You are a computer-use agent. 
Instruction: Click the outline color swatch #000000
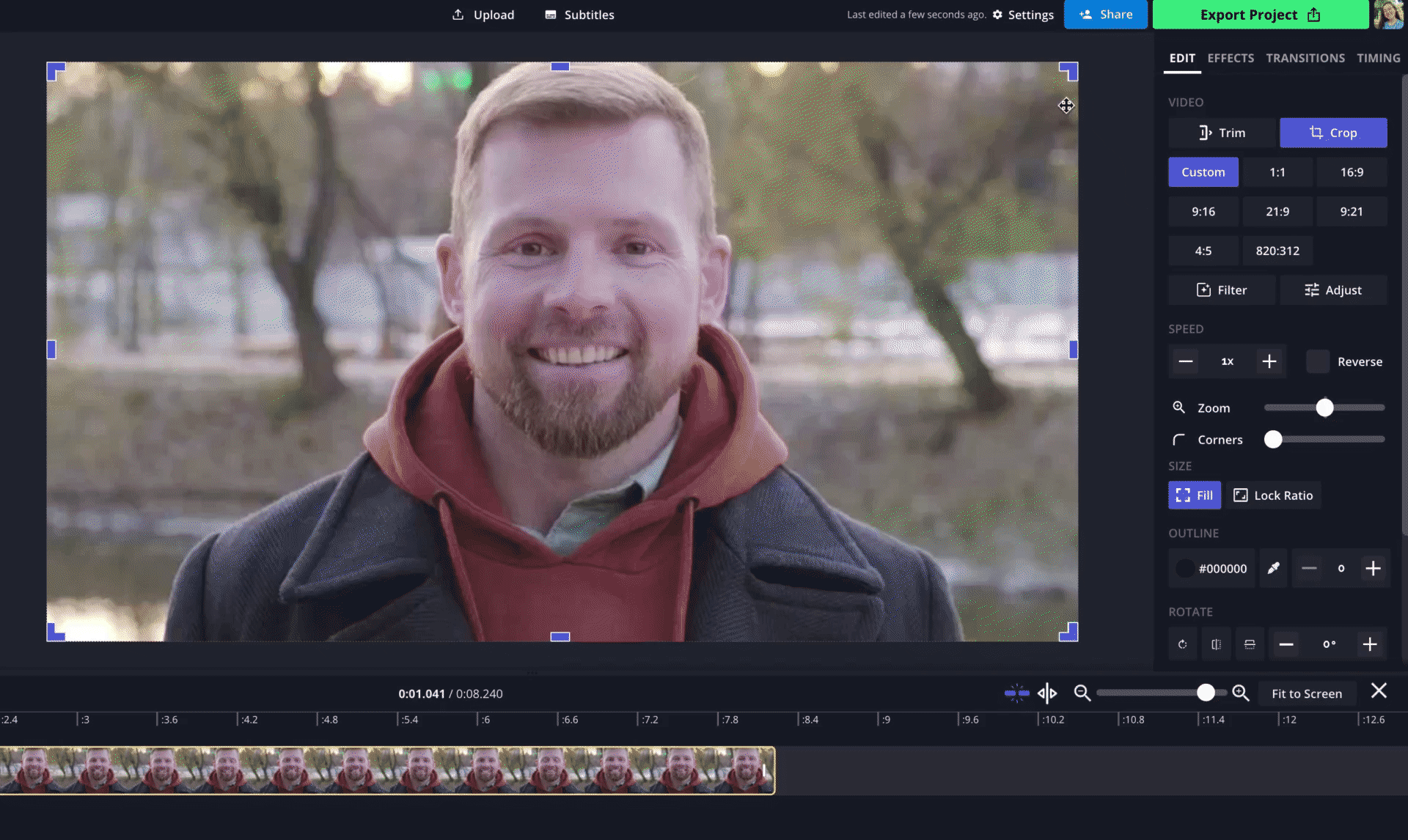coord(1185,568)
